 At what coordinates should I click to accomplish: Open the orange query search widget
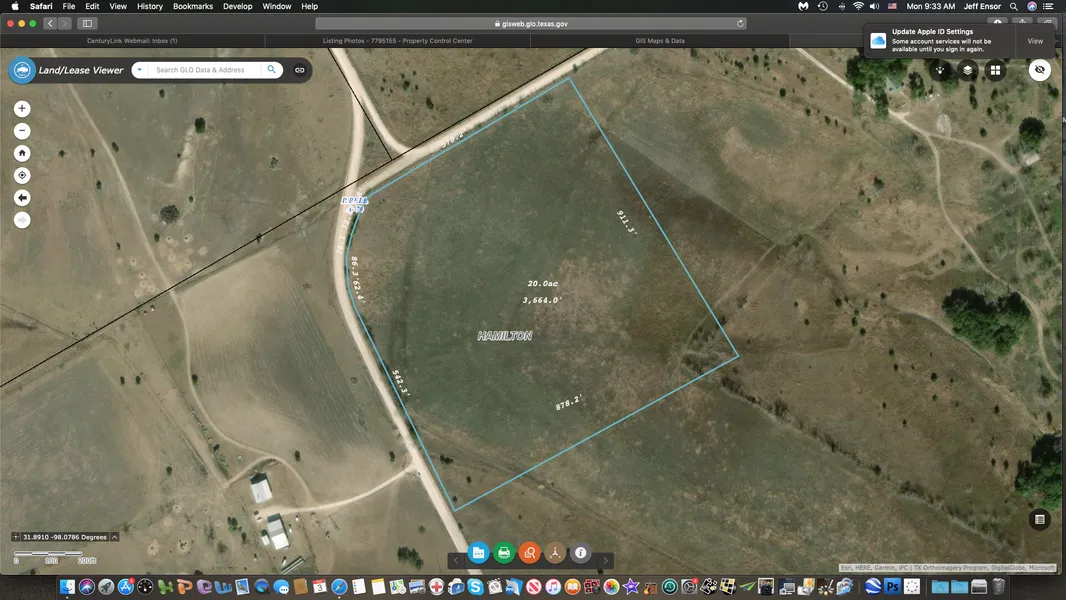click(x=529, y=553)
